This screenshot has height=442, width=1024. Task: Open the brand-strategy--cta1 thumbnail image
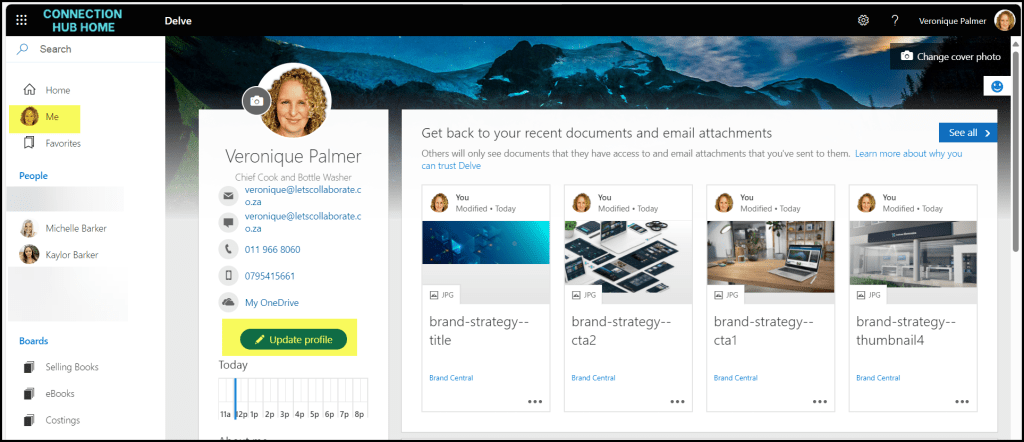coord(770,257)
